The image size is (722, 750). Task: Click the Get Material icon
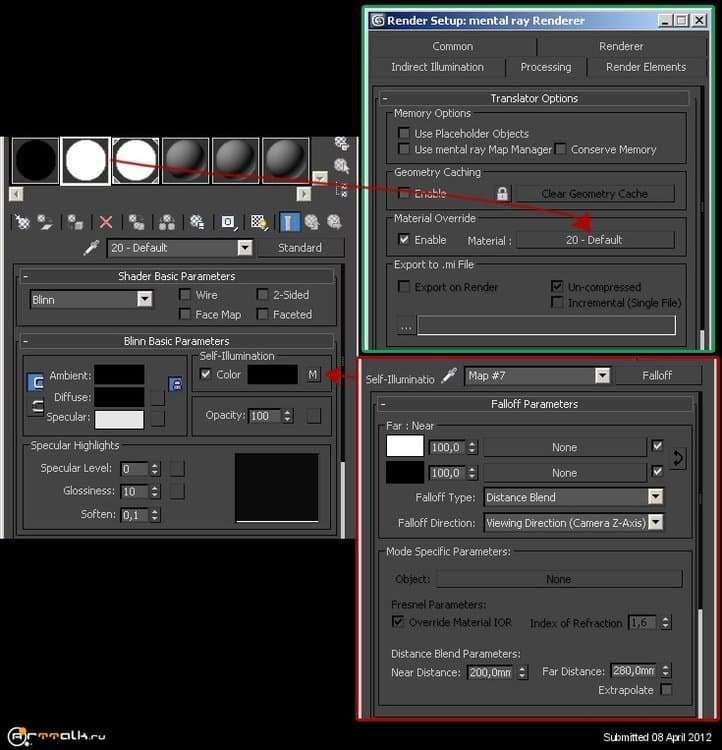click(x=22, y=222)
